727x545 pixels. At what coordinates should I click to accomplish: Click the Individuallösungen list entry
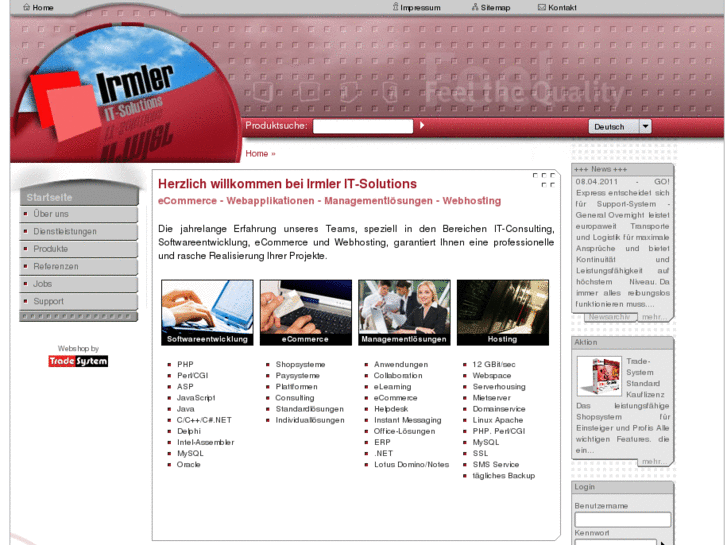pyautogui.click(x=310, y=420)
